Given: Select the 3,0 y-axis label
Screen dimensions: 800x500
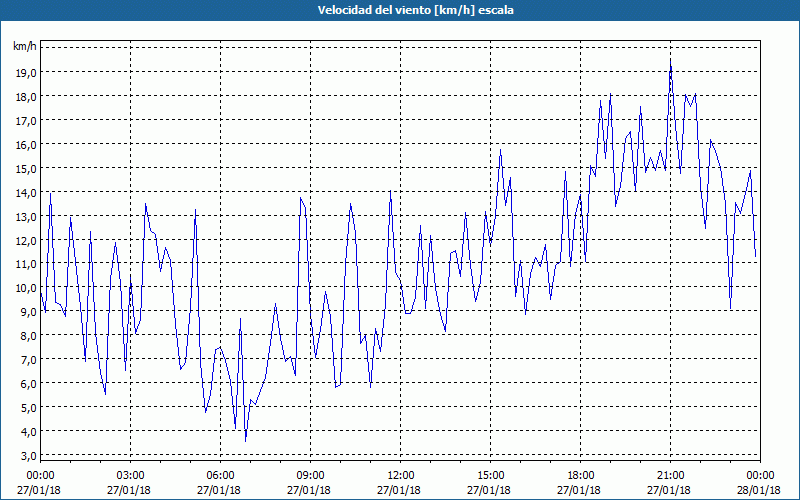Looking at the screenshot, I should click(x=26, y=455).
